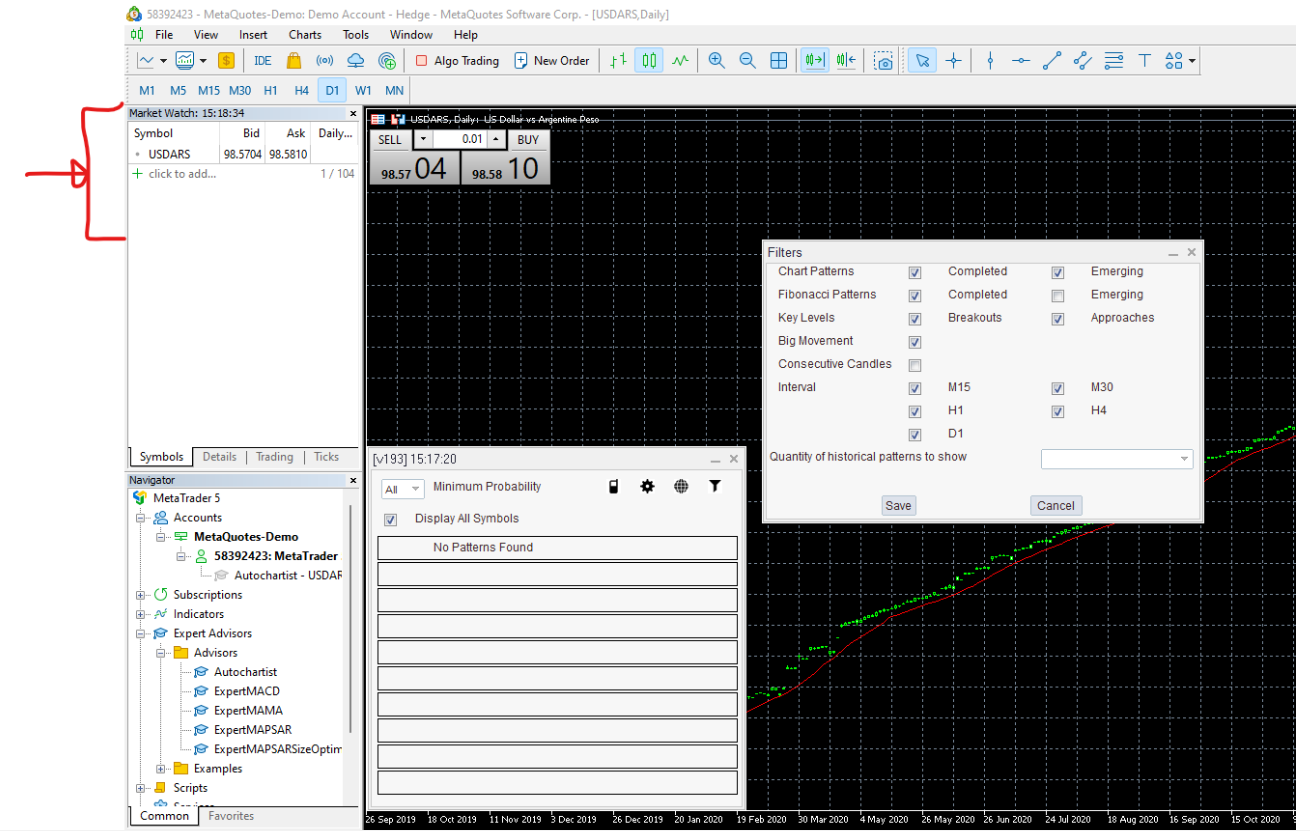Select the Fibonacci retracement tool
1310x837 pixels.
coord(1113,61)
